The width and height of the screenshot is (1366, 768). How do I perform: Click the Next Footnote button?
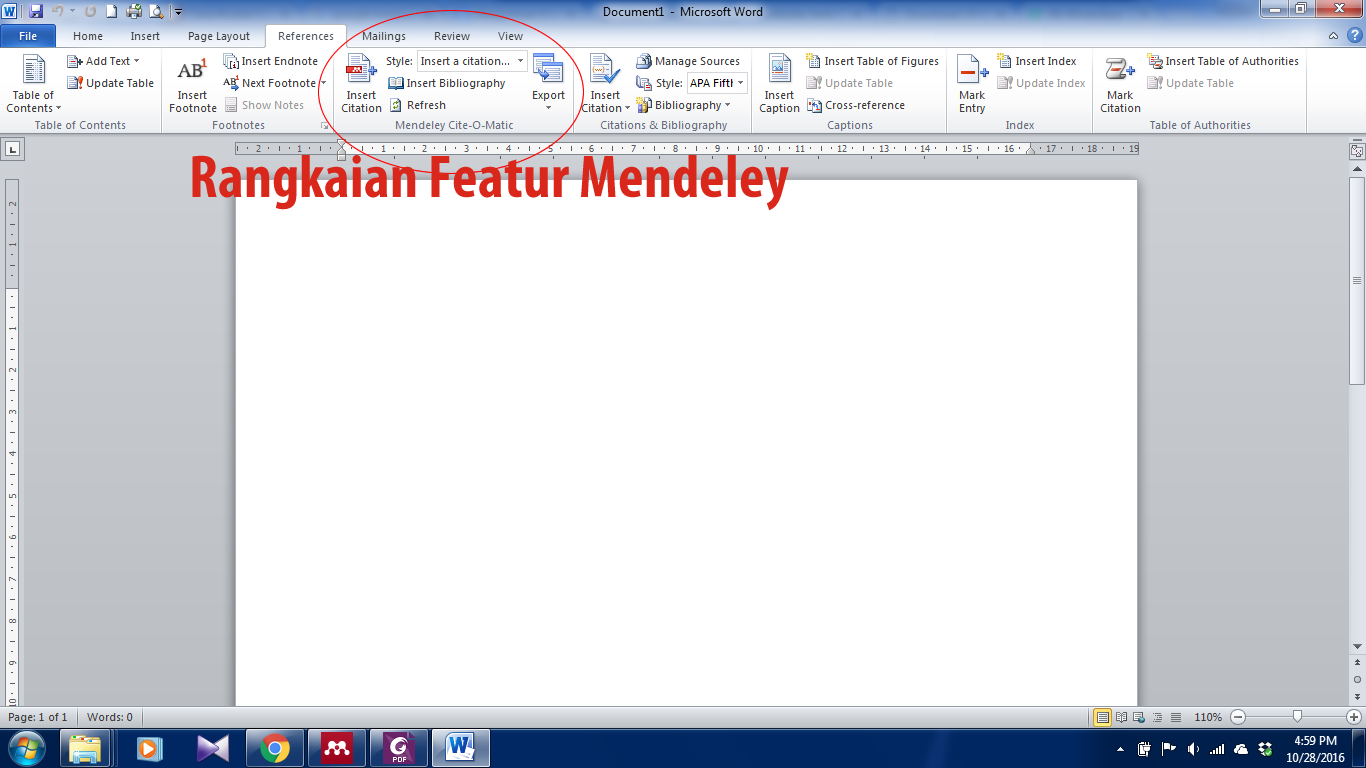(x=269, y=83)
